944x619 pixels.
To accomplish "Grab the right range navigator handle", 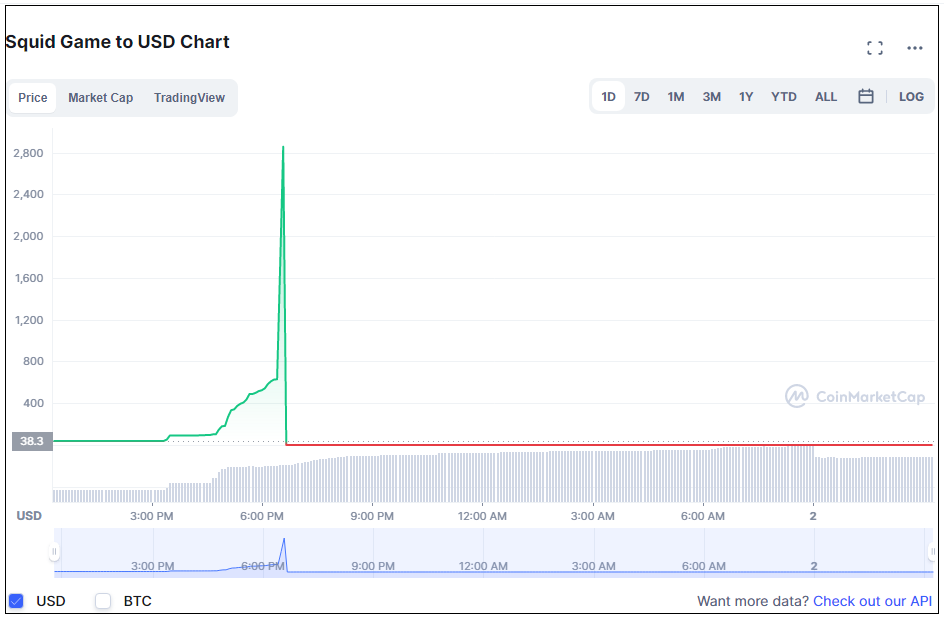I will pyautogui.click(x=933, y=551).
